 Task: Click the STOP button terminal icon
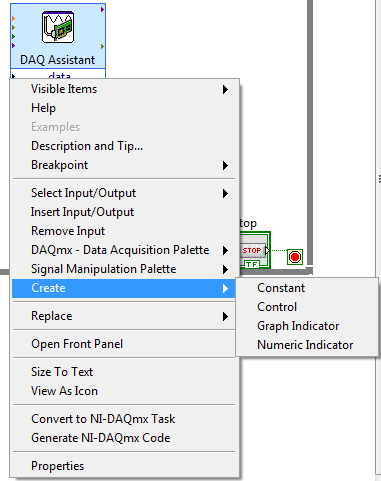point(253,250)
